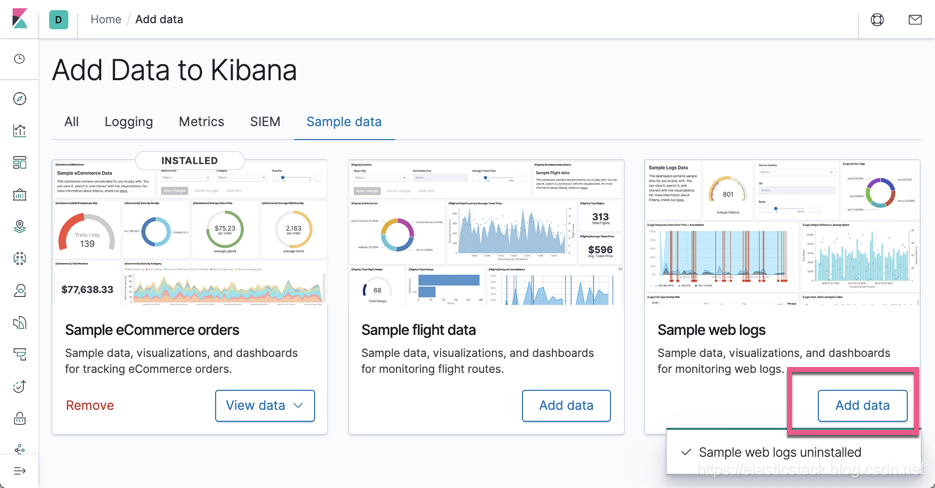
Task: Open Machine Learning icon in sidebar
Action: pyautogui.click(x=20, y=258)
